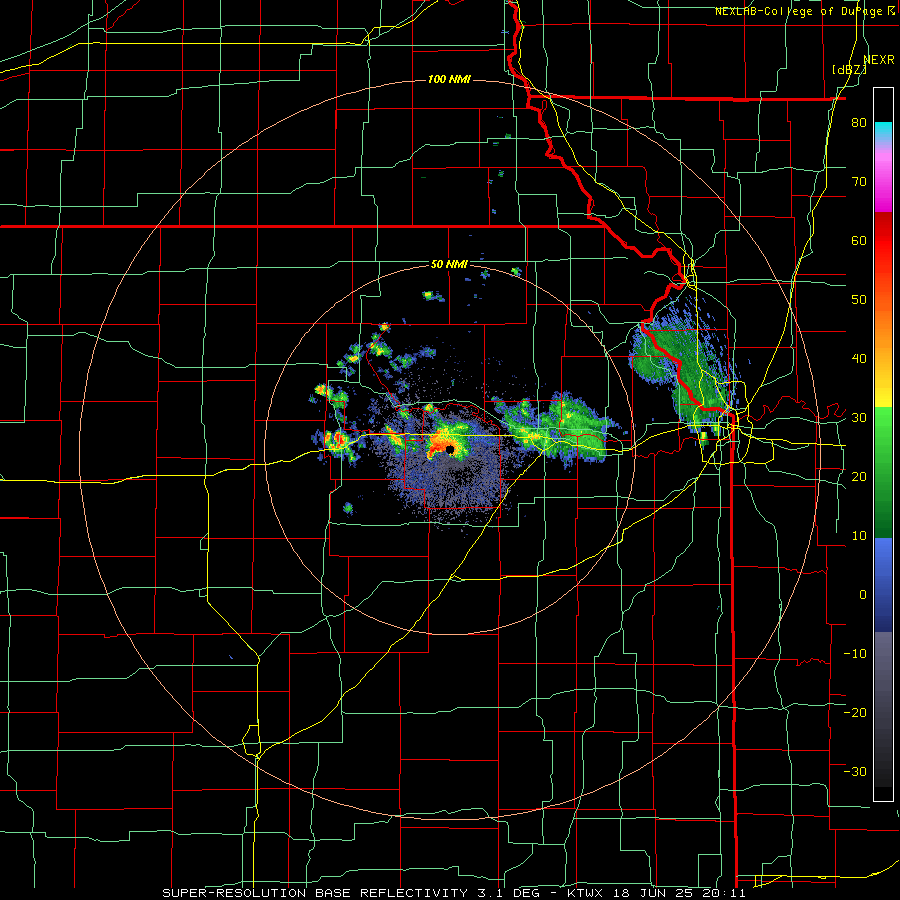Viewport: 900px width, 900px height.
Task: Click the 80 dBZ legend value
Action: pos(859,123)
